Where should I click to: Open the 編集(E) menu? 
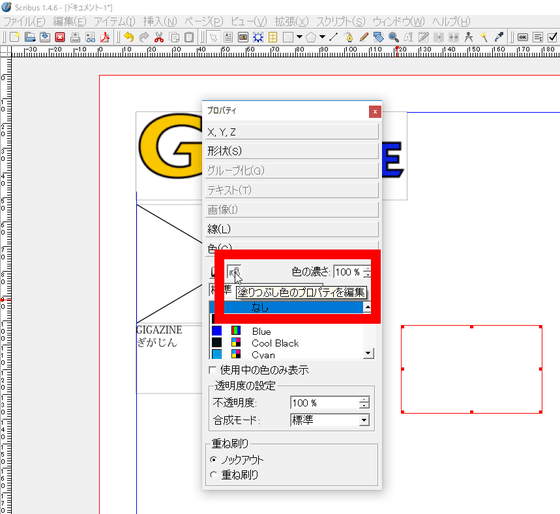(70, 22)
